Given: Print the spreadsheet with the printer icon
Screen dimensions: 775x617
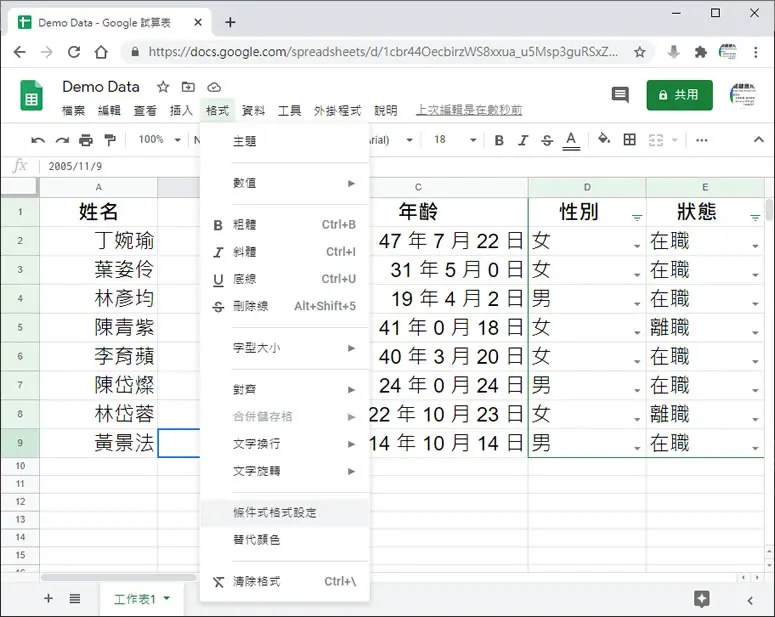Looking at the screenshot, I should pyautogui.click(x=86, y=140).
